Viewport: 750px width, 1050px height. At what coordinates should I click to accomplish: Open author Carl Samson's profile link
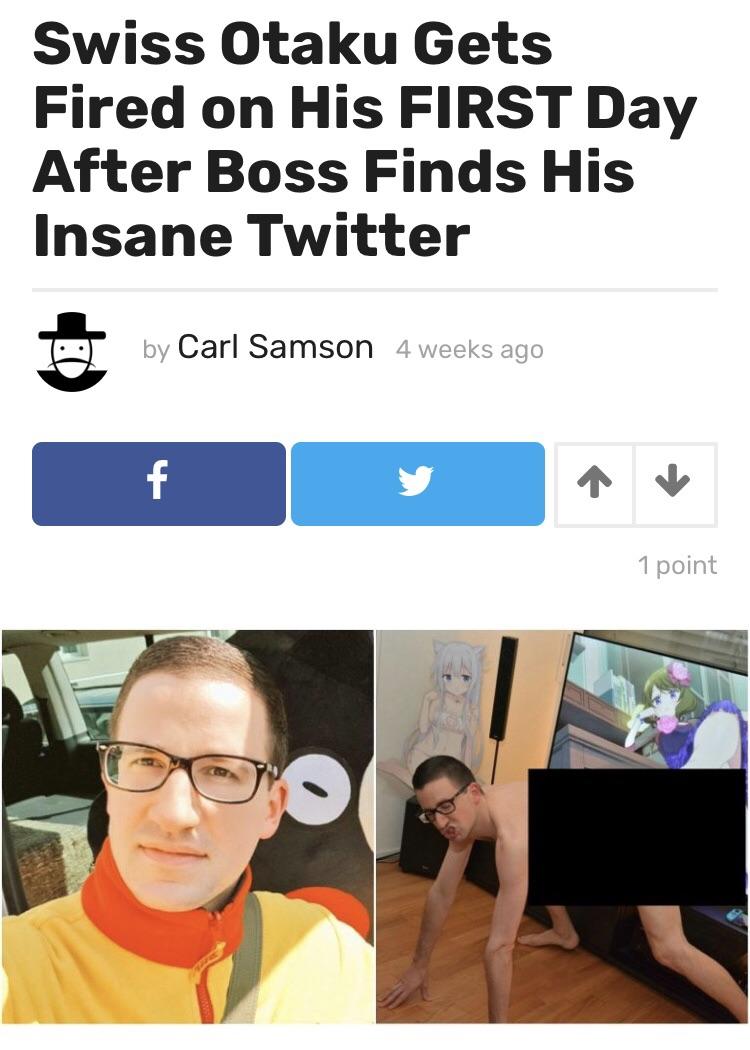click(x=275, y=347)
